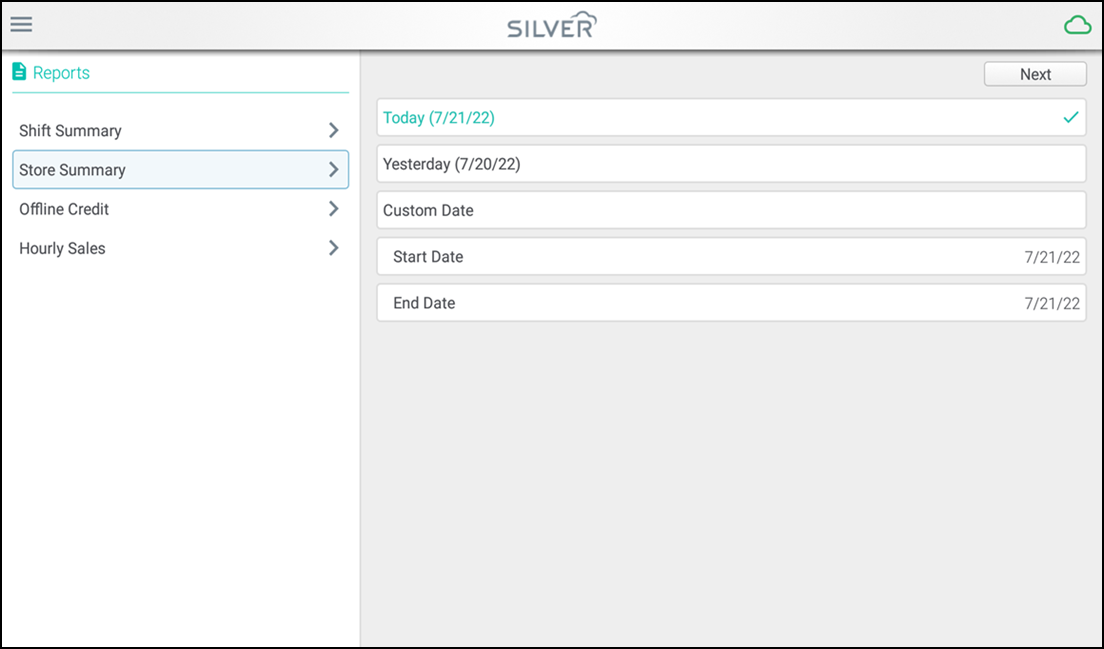Expand the Hourly Sales chevron
The width and height of the screenshot is (1104, 649).
point(334,248)
